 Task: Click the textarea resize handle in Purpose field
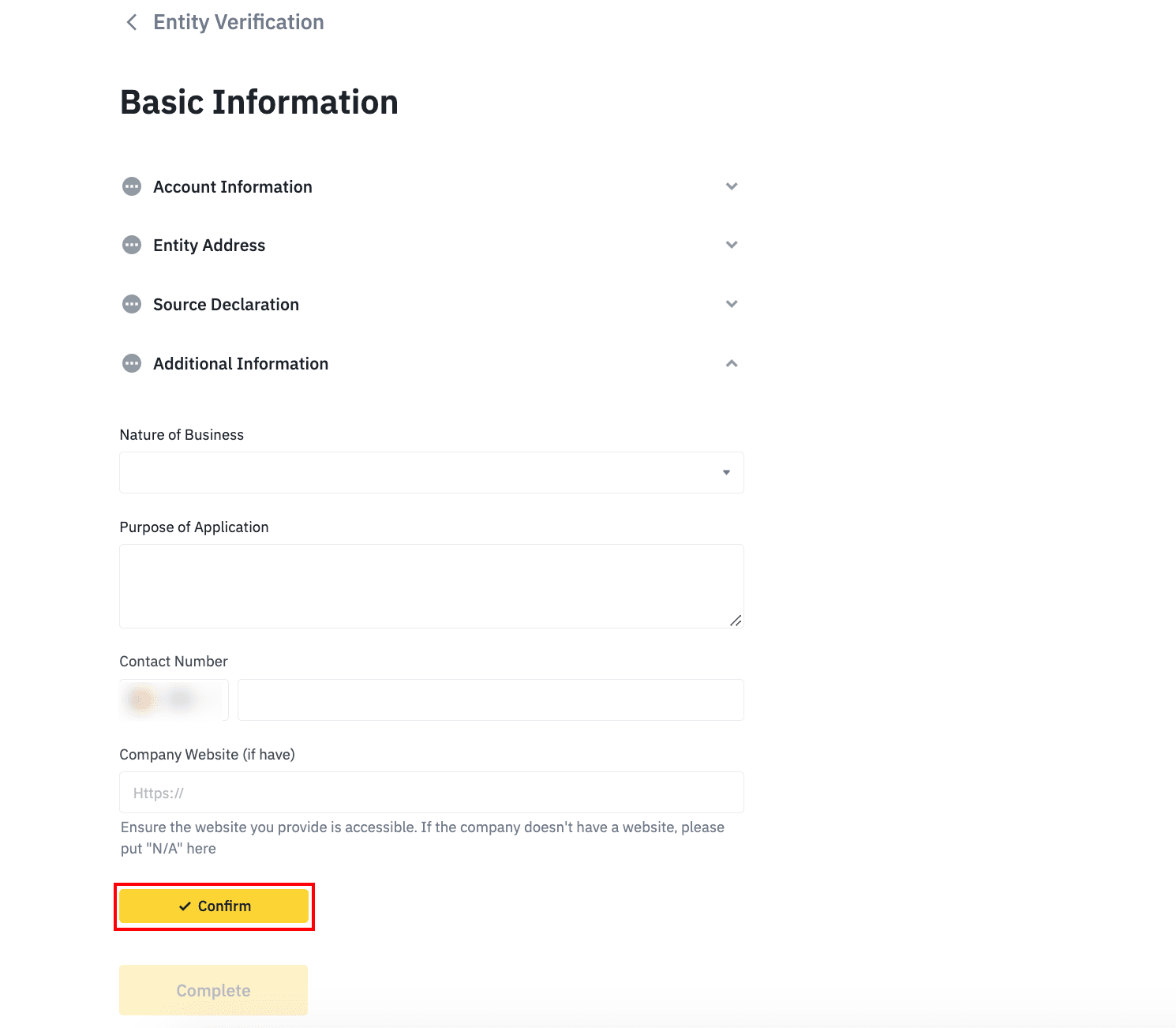click(736, 621)
